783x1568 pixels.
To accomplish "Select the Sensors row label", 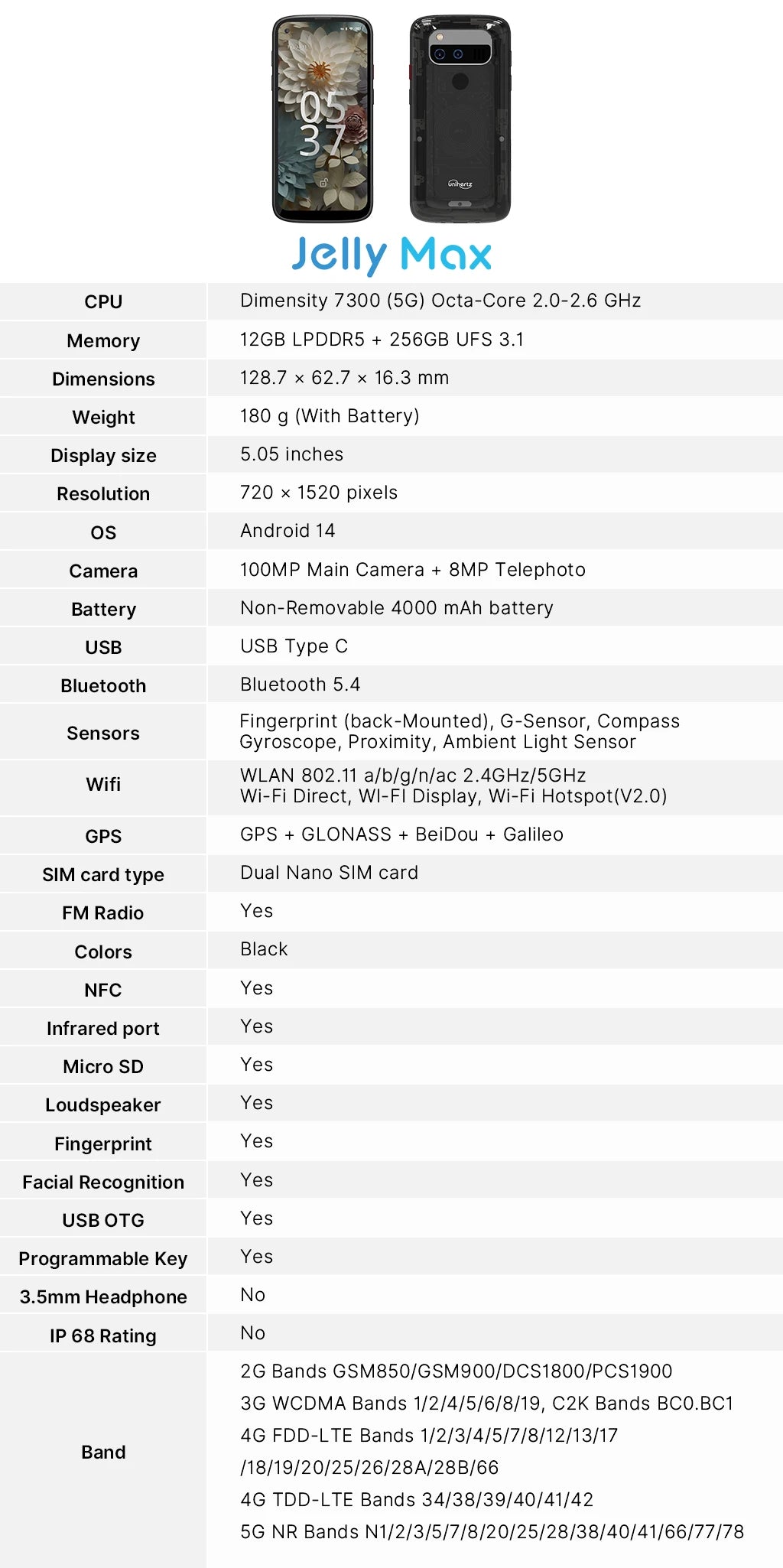I will pyautogui.click(x=103, y=733).
